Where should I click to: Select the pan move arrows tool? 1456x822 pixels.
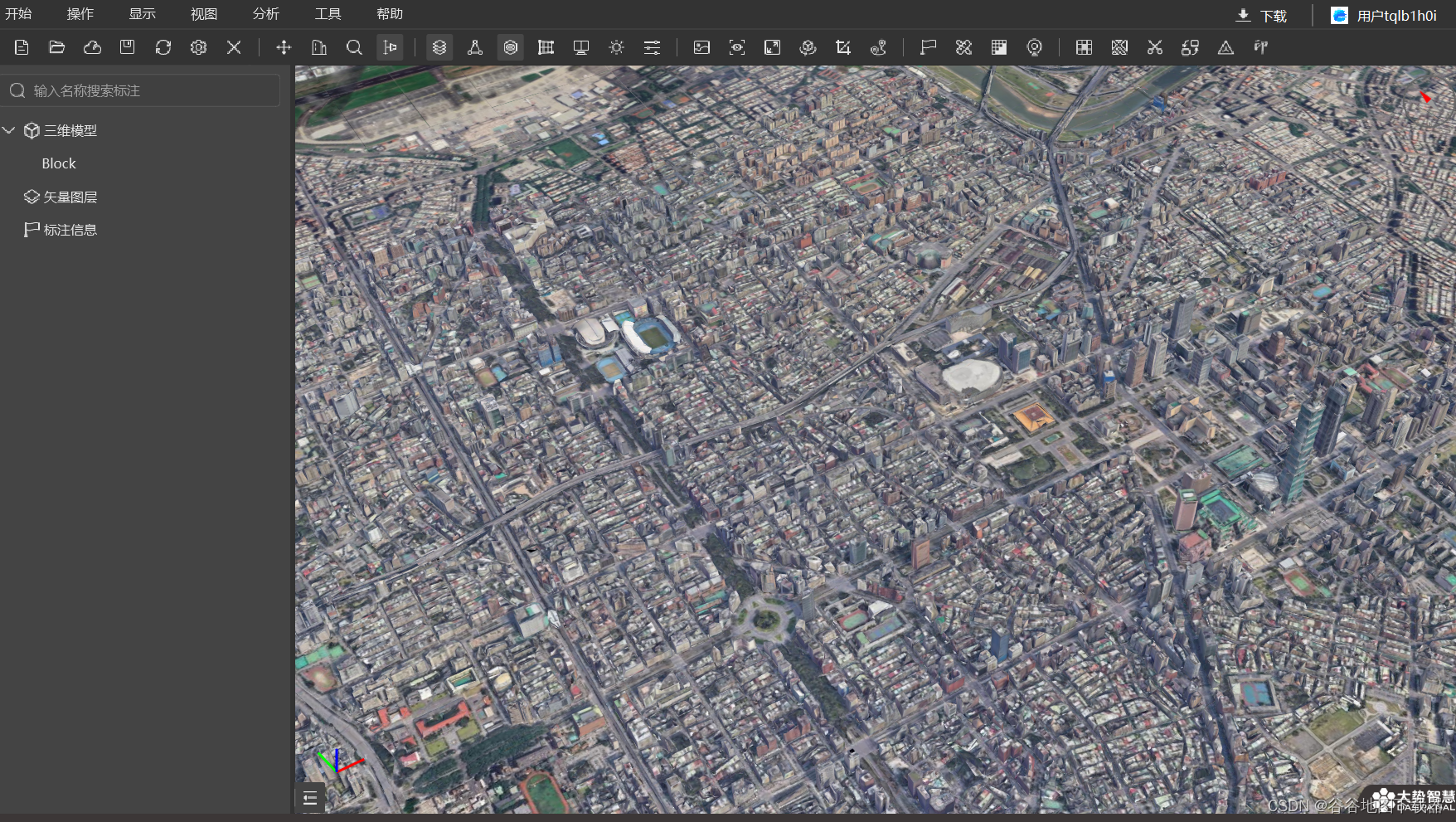tap(284, 47)
